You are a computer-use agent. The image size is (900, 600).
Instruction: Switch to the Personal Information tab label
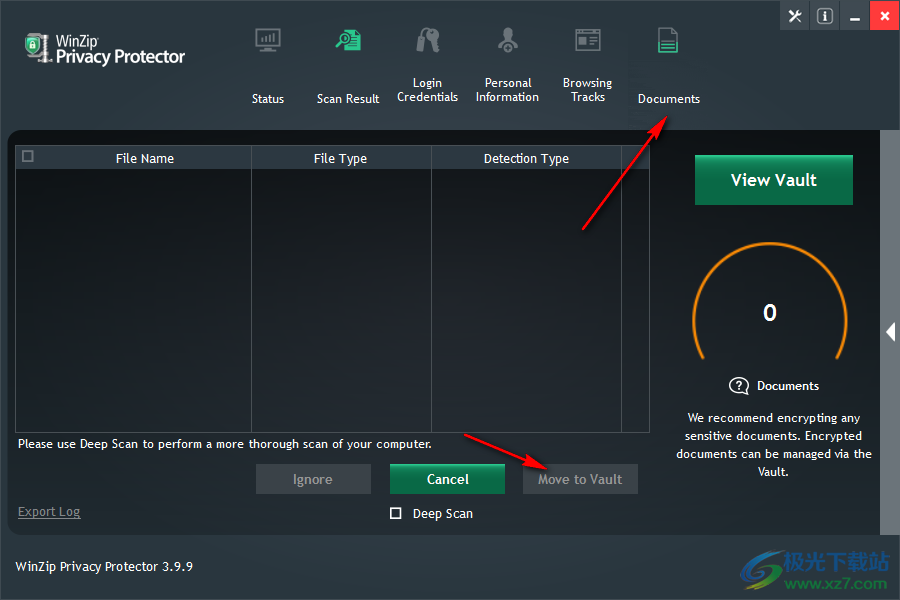(507, 90)
